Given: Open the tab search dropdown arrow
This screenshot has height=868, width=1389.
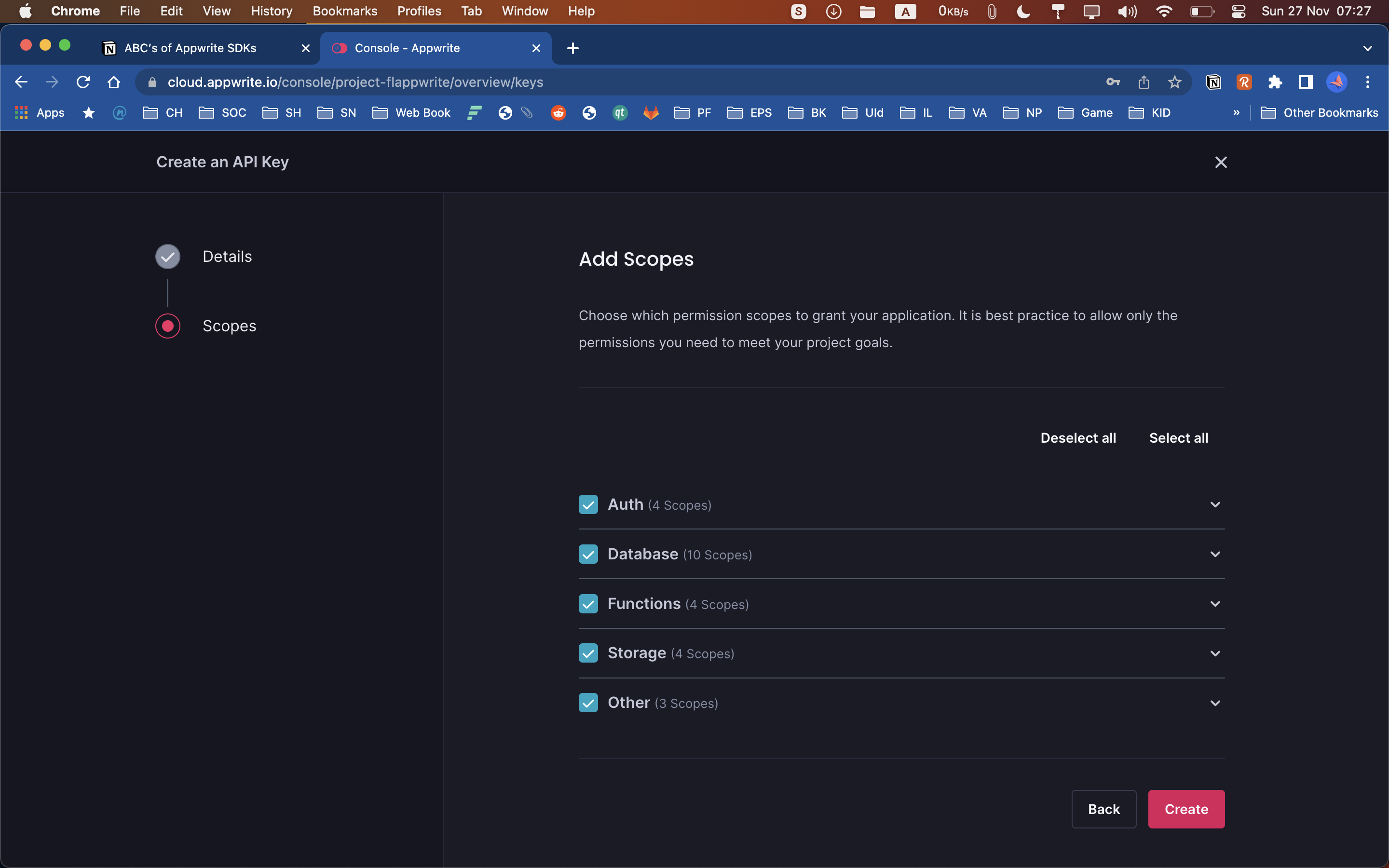Looking at the screenshot, I should 1368,48.
